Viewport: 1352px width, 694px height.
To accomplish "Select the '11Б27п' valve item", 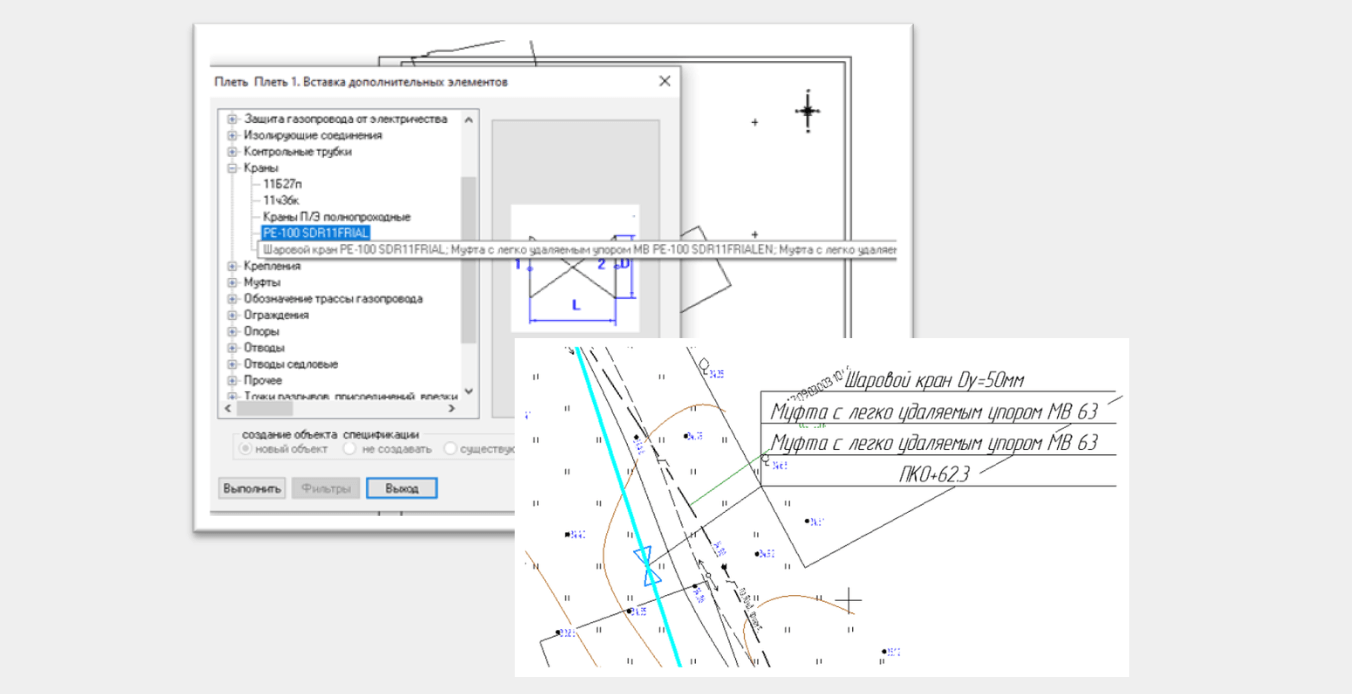I will [282, 185].
